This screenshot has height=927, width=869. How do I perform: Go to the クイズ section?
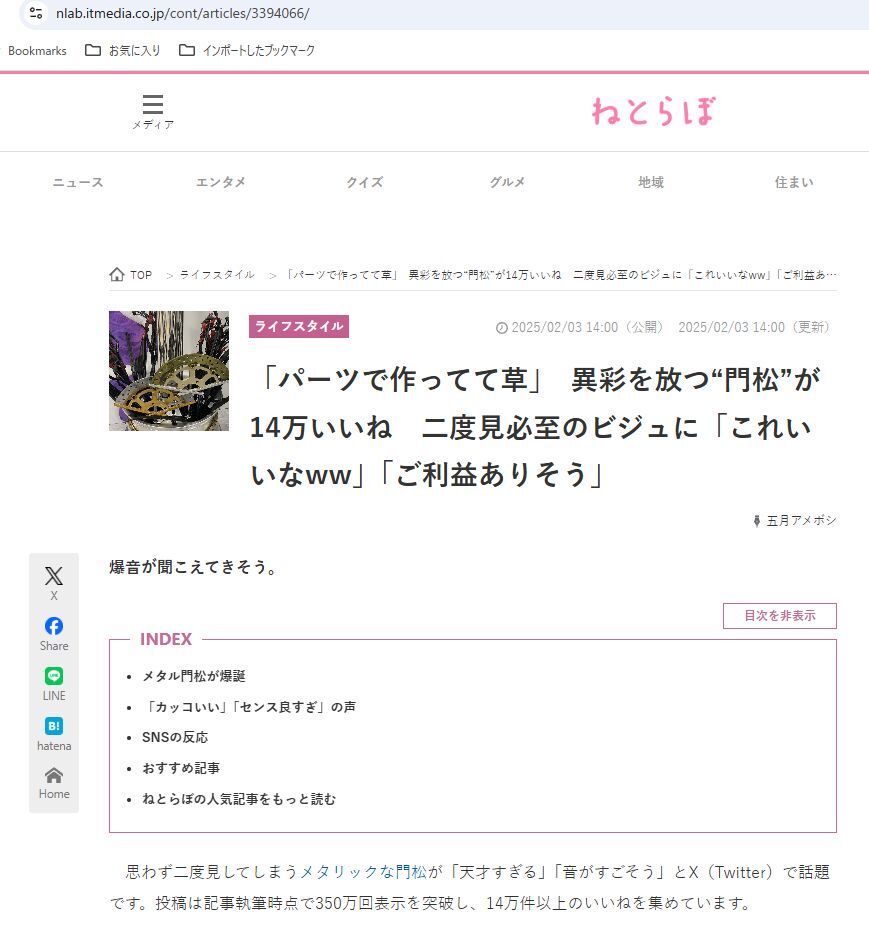364,182
